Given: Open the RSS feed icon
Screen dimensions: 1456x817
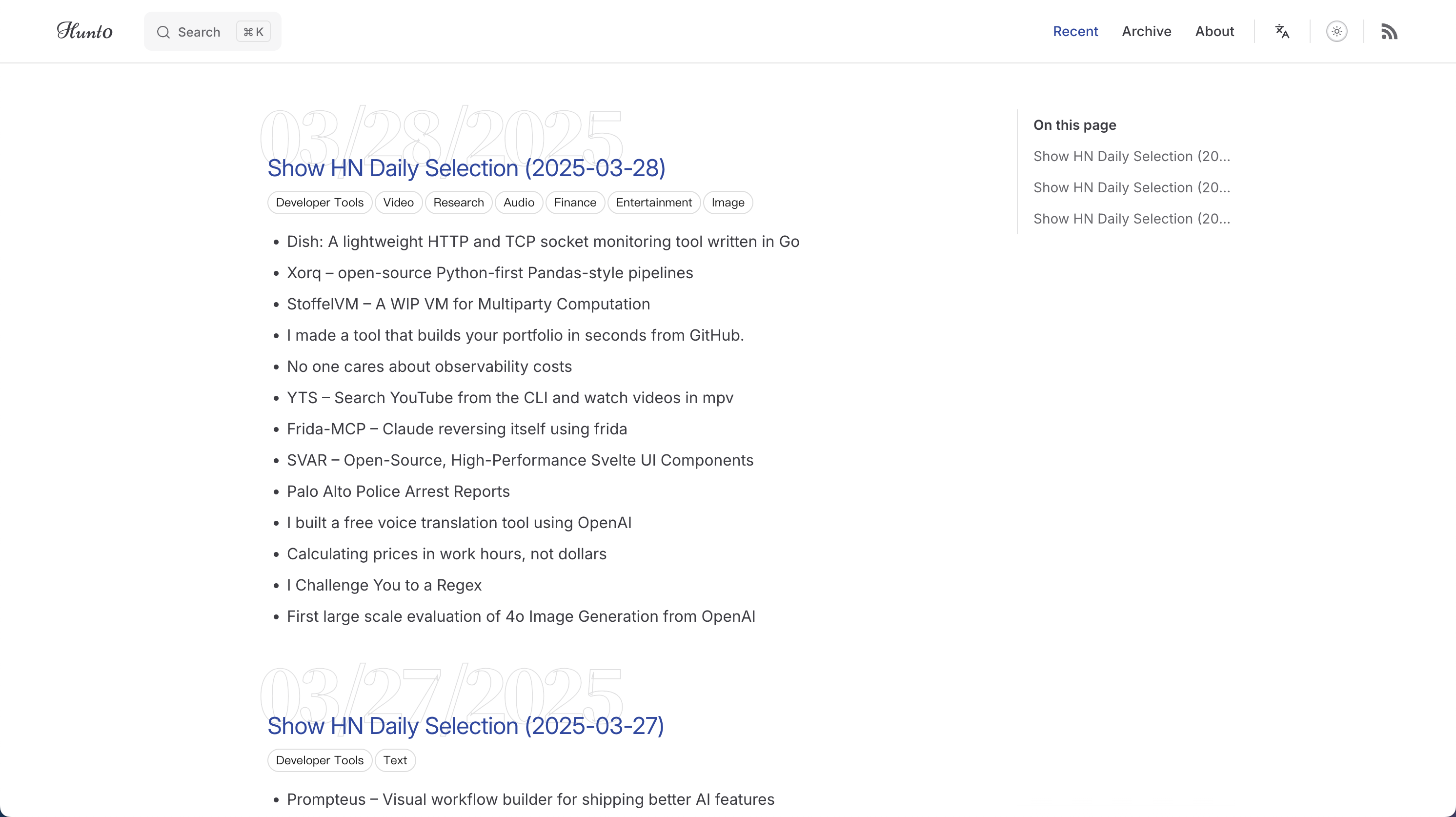Looking at the screenshot, I should point(1389,31).
